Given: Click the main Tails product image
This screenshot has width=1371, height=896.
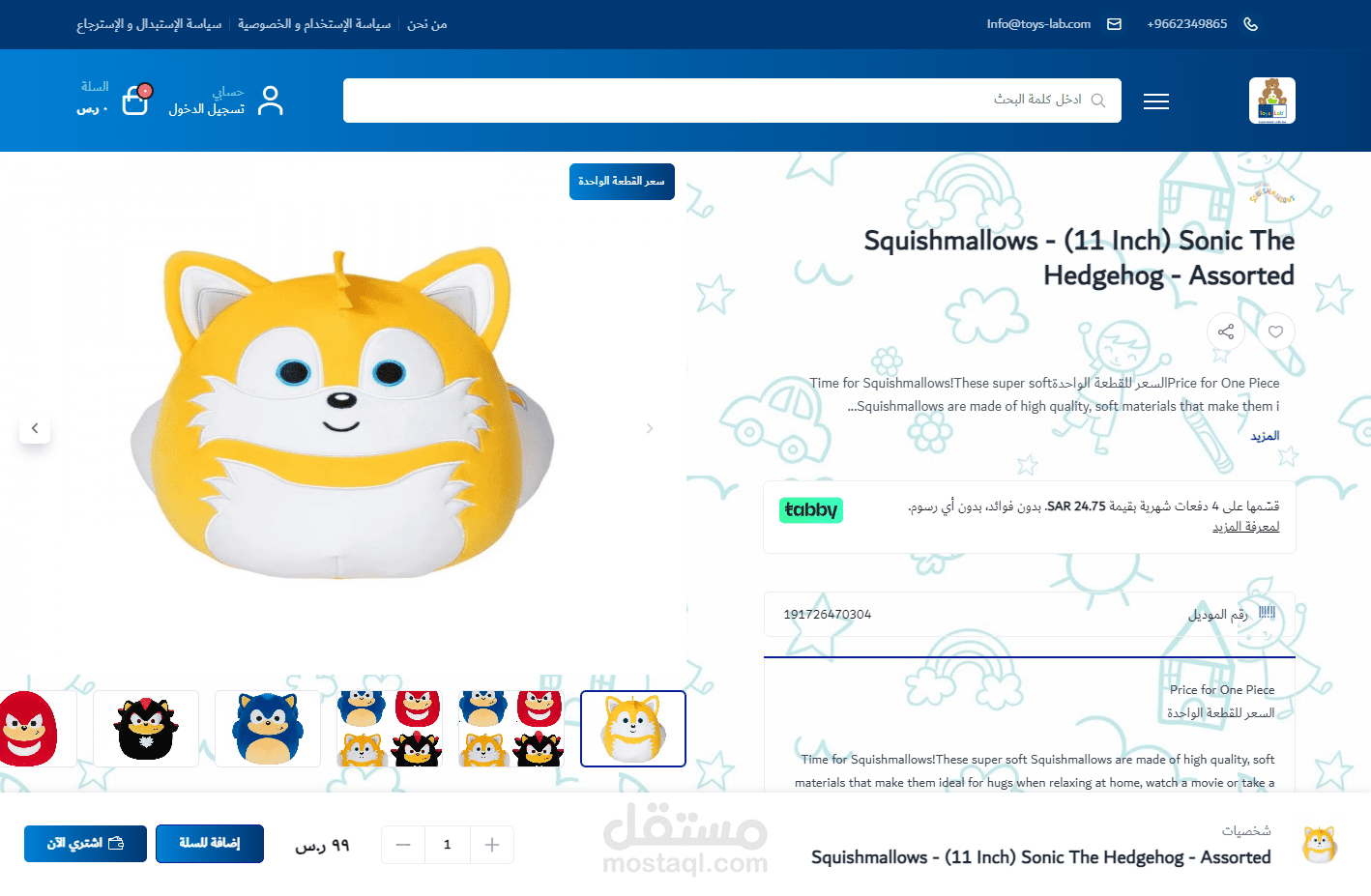Looking at the screenshot, I should point(342,414).
